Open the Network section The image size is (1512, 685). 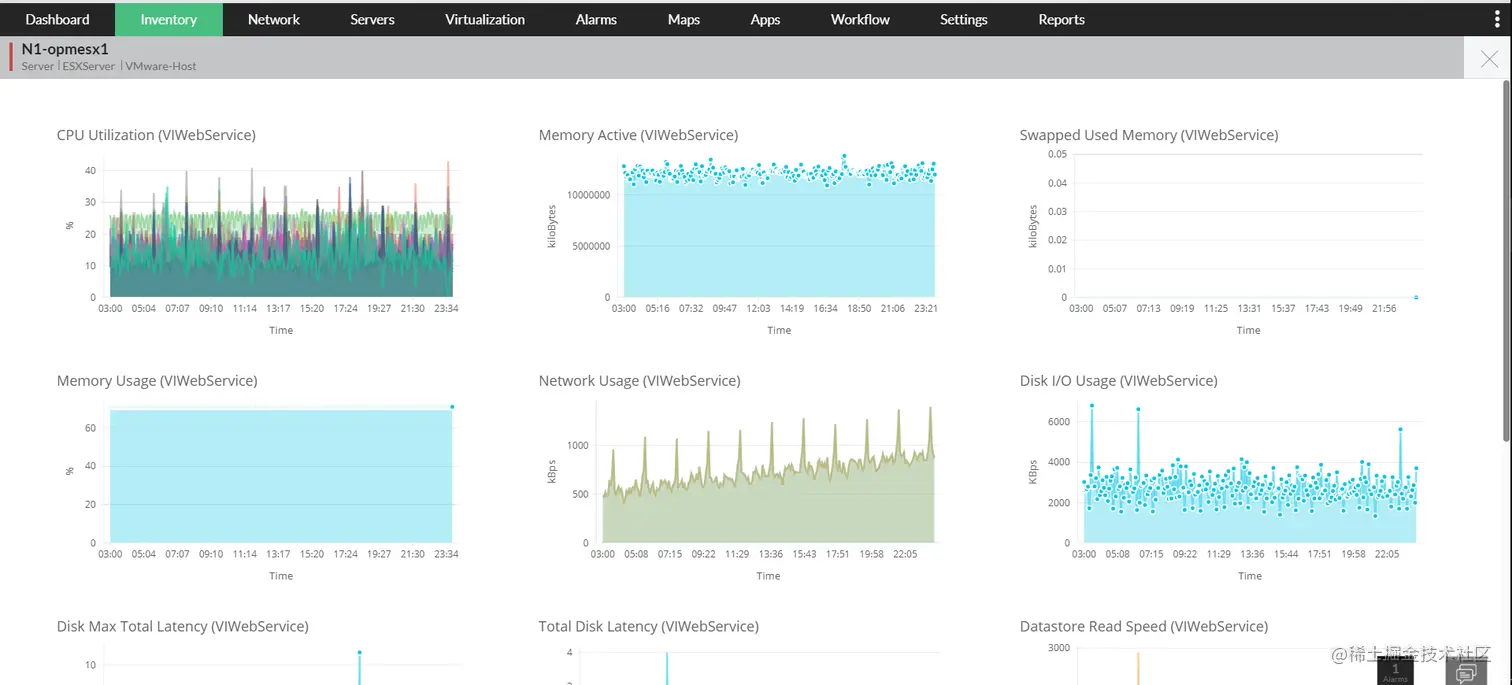coord(273,19)
